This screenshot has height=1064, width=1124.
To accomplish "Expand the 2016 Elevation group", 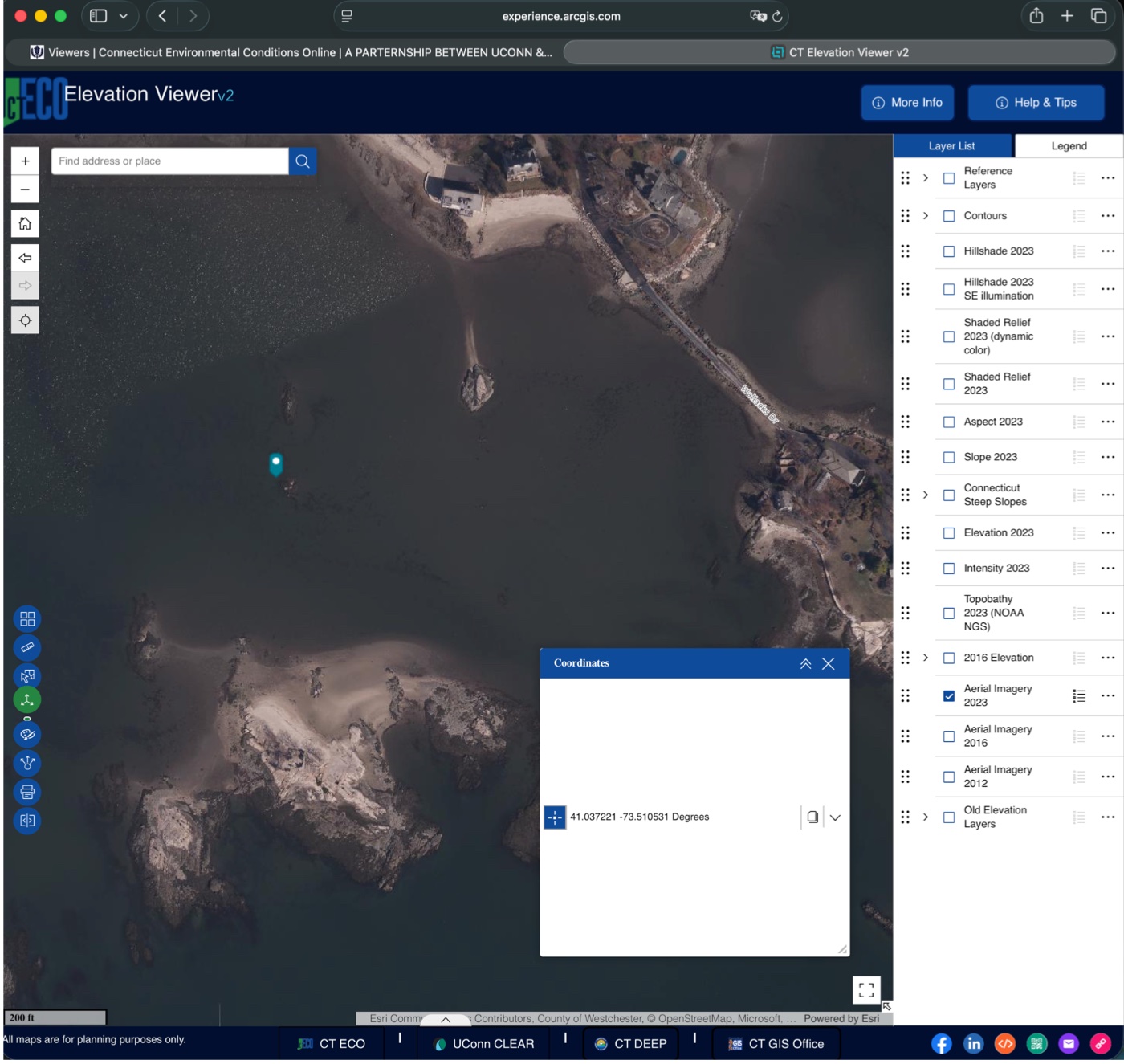I will coord(926,658).
